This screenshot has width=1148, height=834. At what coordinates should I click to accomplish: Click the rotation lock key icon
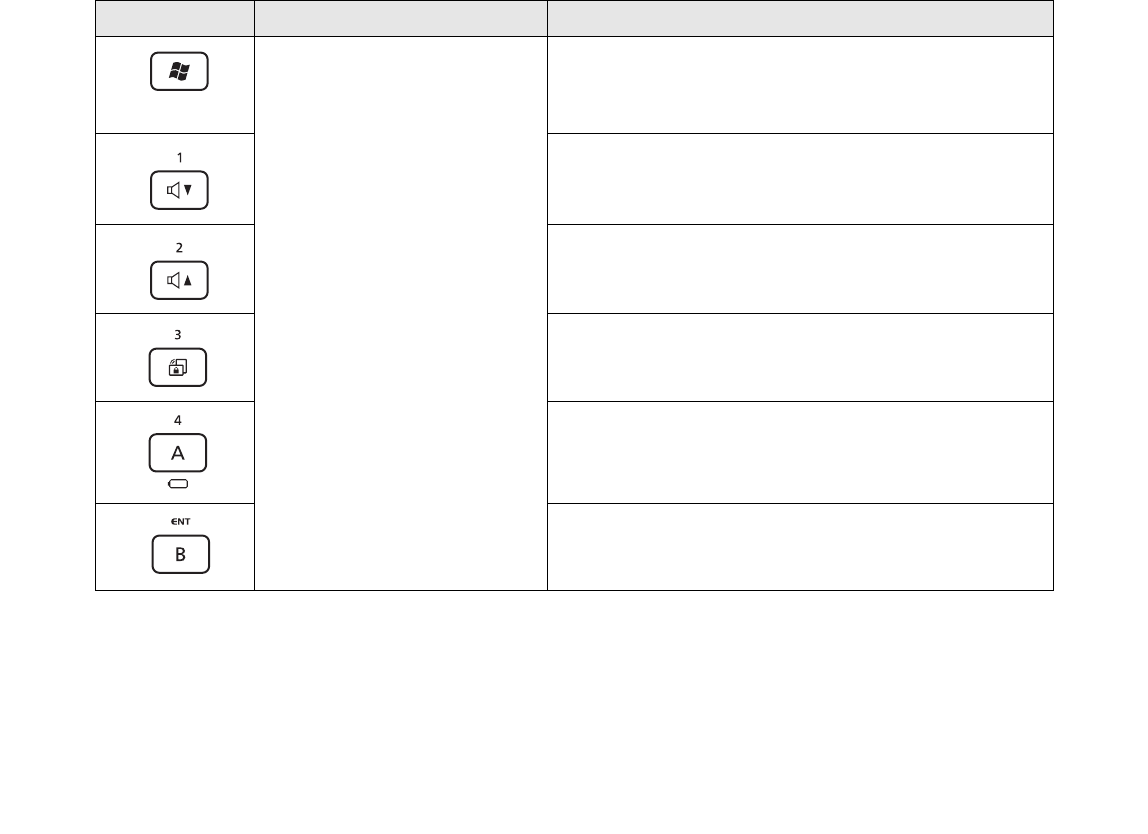click(x=178, y=368)
